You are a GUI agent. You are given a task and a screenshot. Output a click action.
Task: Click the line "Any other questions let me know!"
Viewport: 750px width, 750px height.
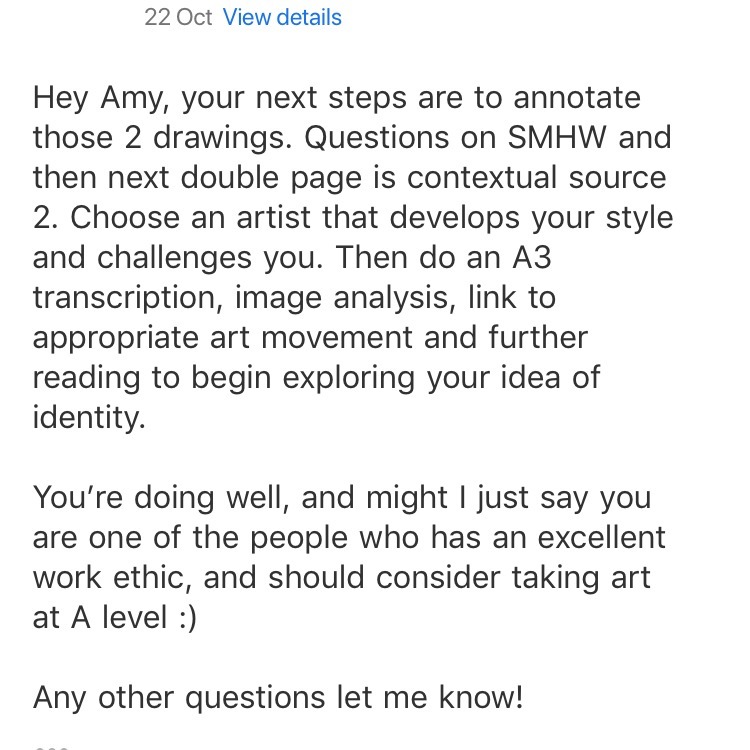point(278,697)
